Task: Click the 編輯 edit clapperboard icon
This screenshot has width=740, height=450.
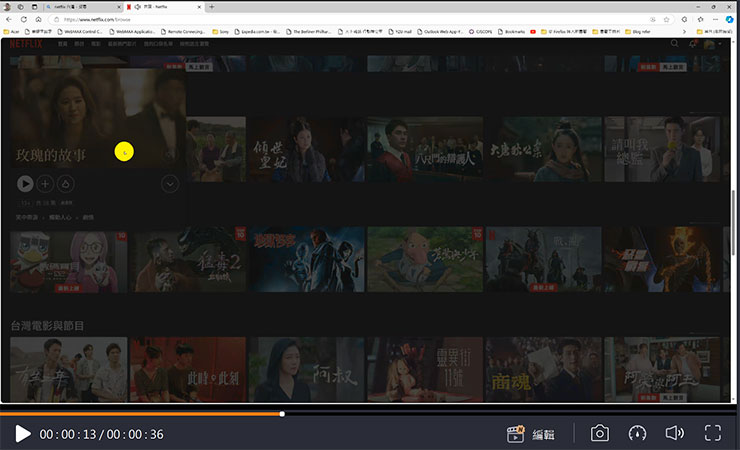Action: pos(516,434)
